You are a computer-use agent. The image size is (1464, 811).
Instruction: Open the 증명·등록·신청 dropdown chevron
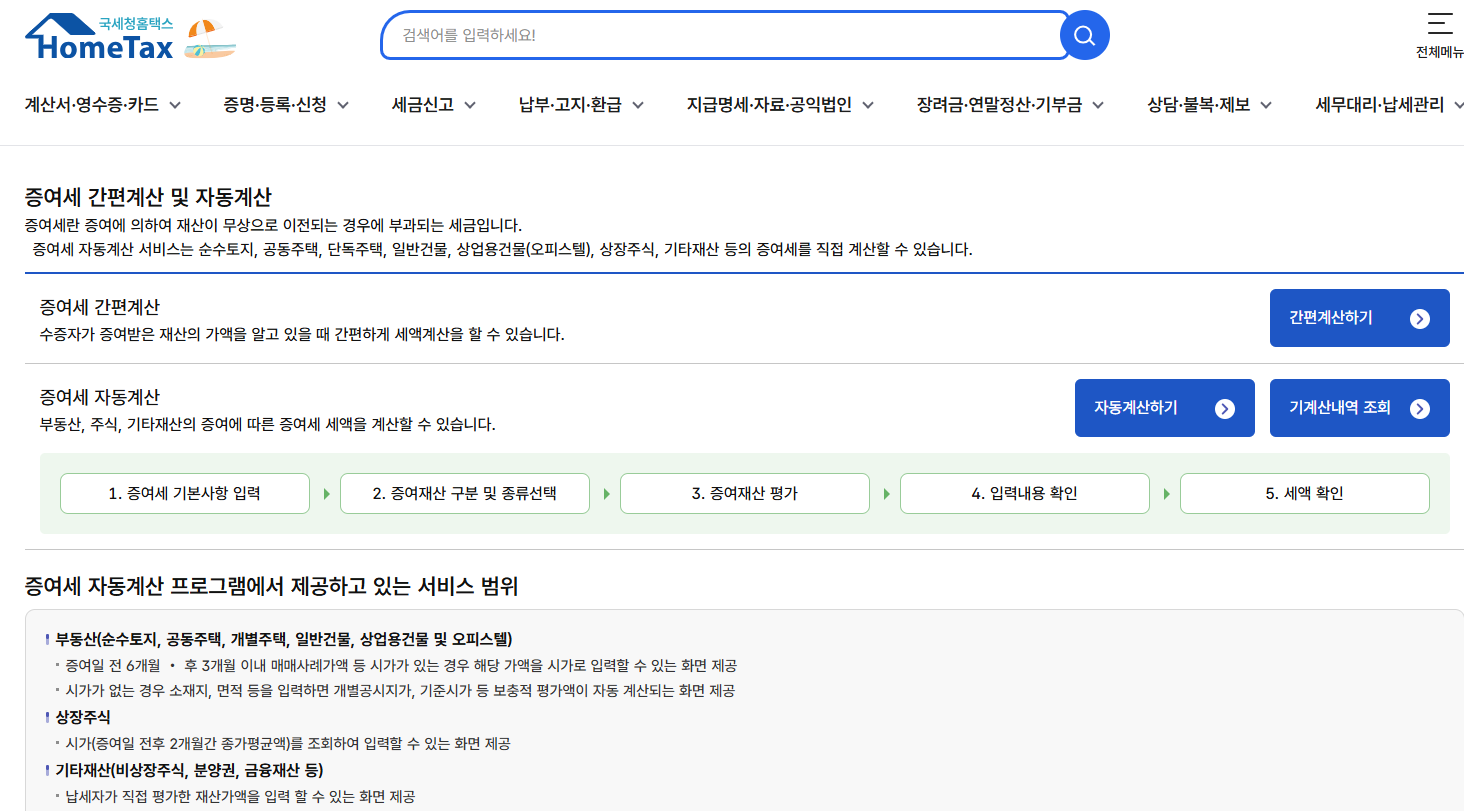pyautogui.click(x=345, y=103)
